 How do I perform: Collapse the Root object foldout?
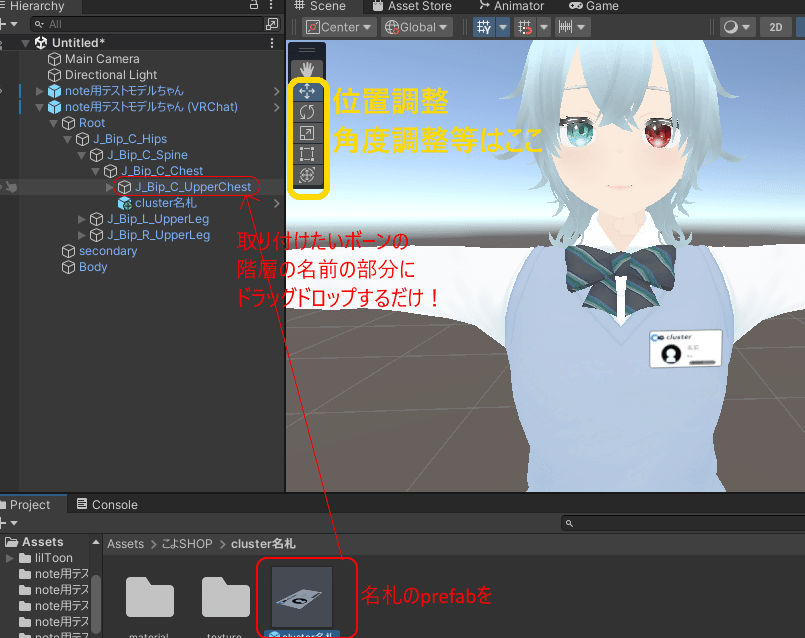tap(53, 123)
